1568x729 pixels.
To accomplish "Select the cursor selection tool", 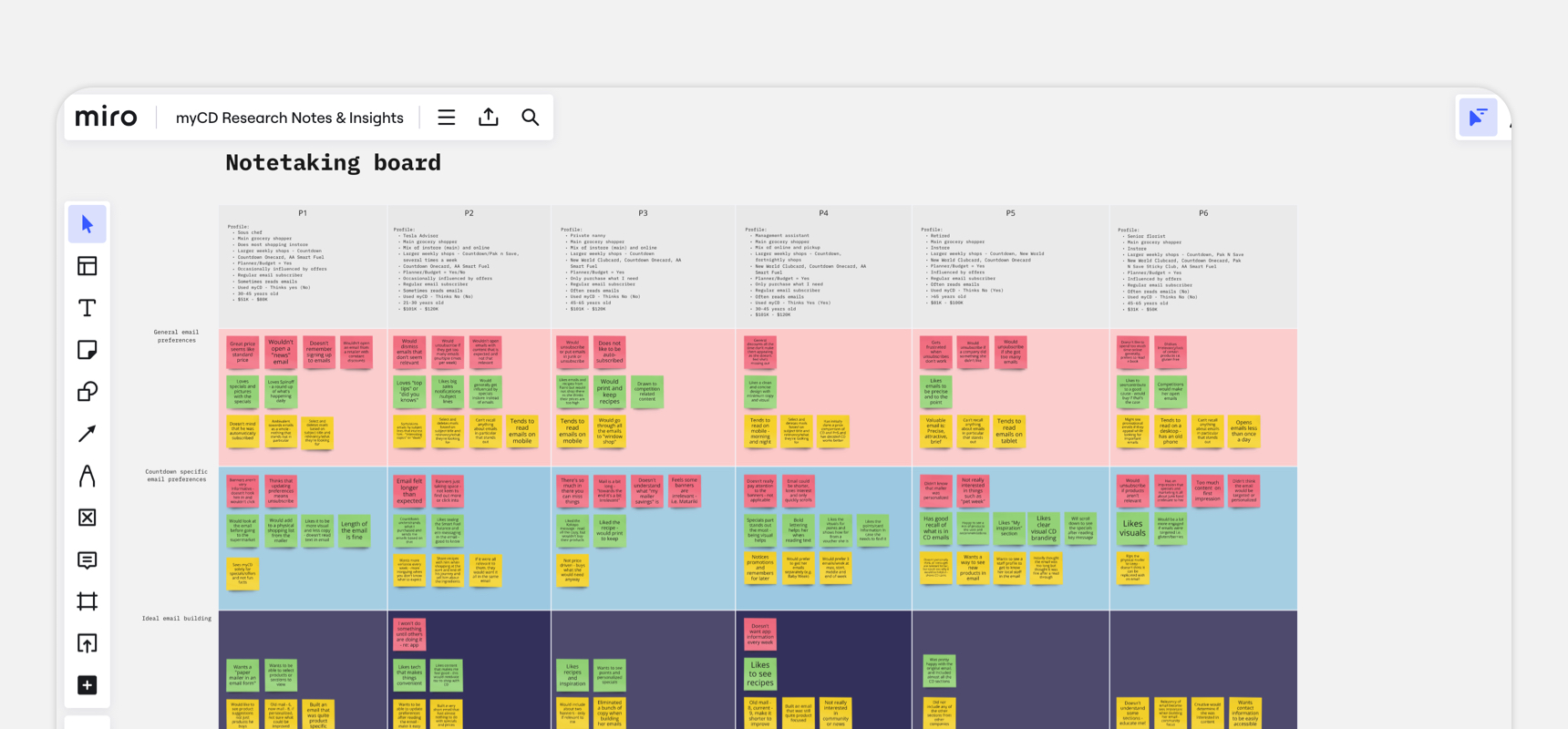I will [88, 224].
